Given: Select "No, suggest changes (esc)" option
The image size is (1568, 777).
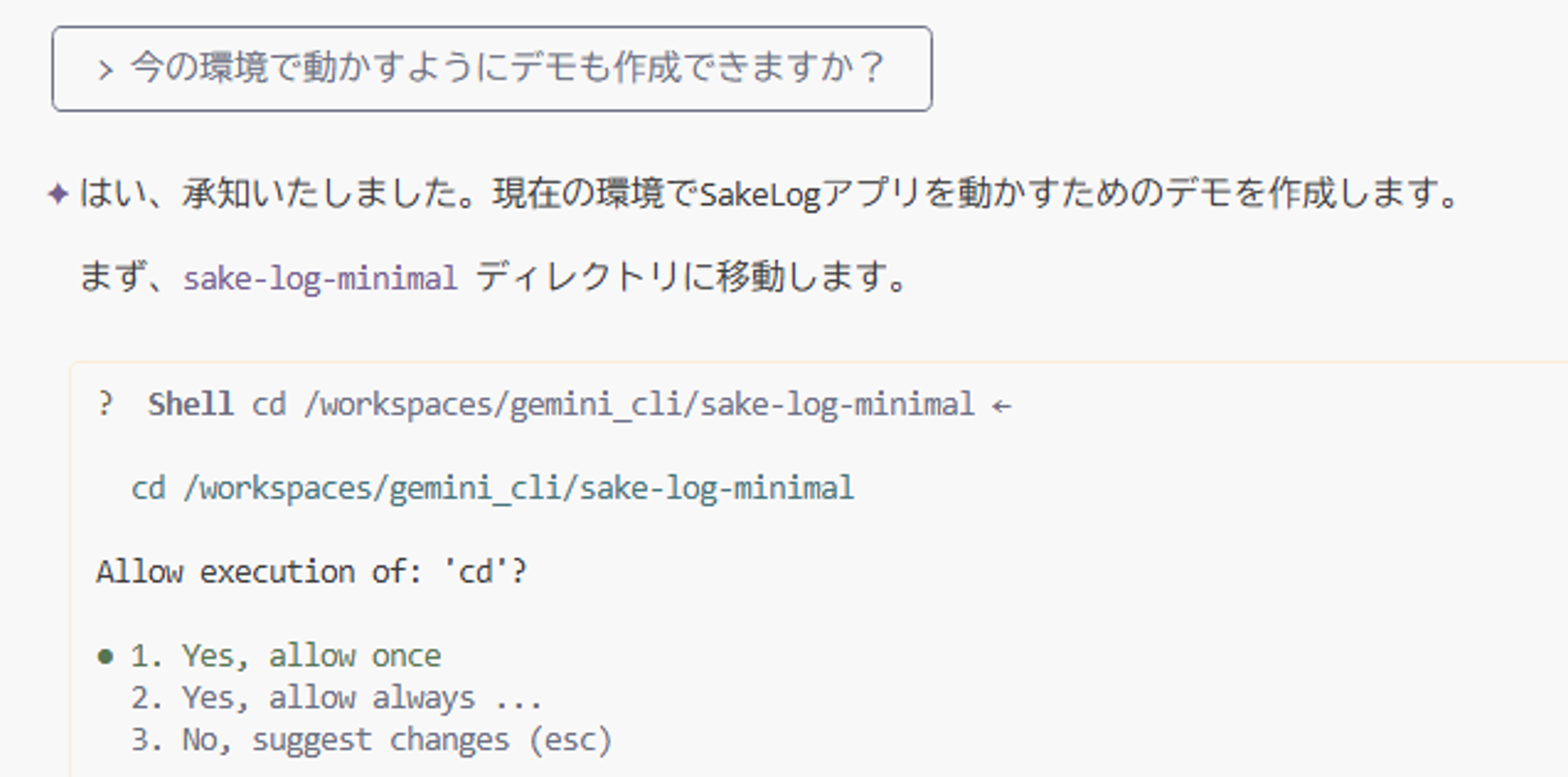Looking at the screenshot, I should [x=371, y=740].
